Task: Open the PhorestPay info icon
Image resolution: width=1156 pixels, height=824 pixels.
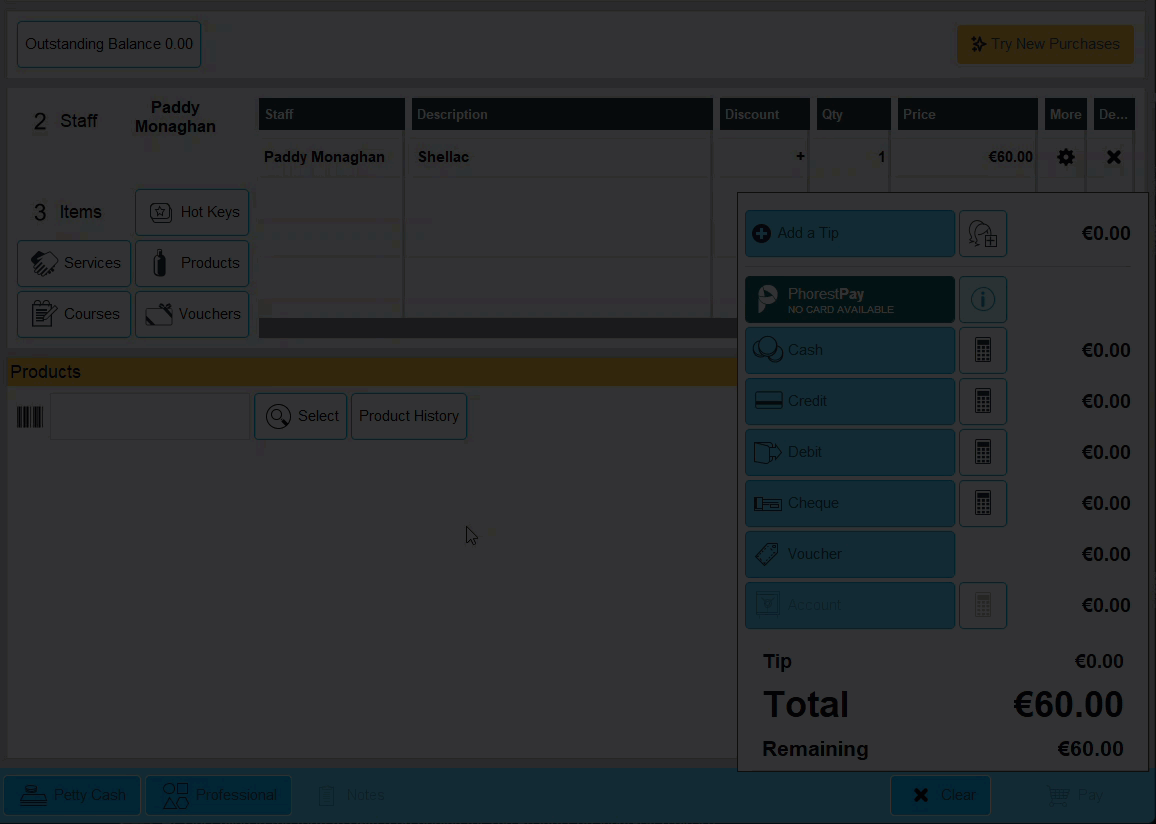Action: point(983,299)
